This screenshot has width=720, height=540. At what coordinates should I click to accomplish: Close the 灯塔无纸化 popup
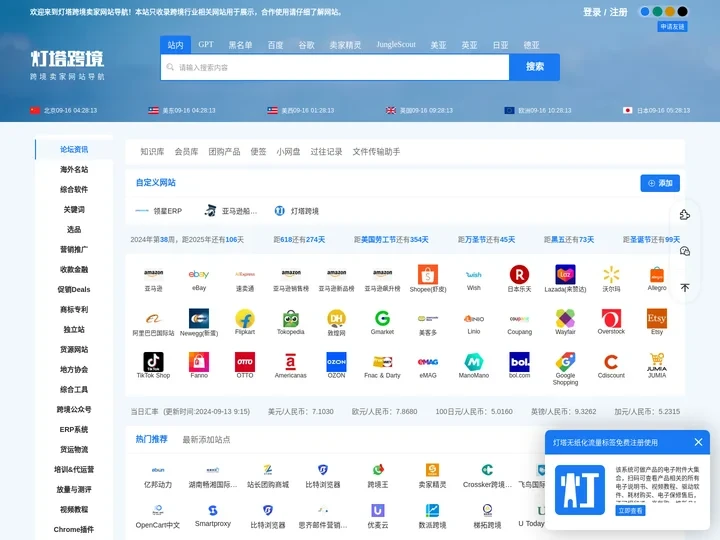coord(698,442)
